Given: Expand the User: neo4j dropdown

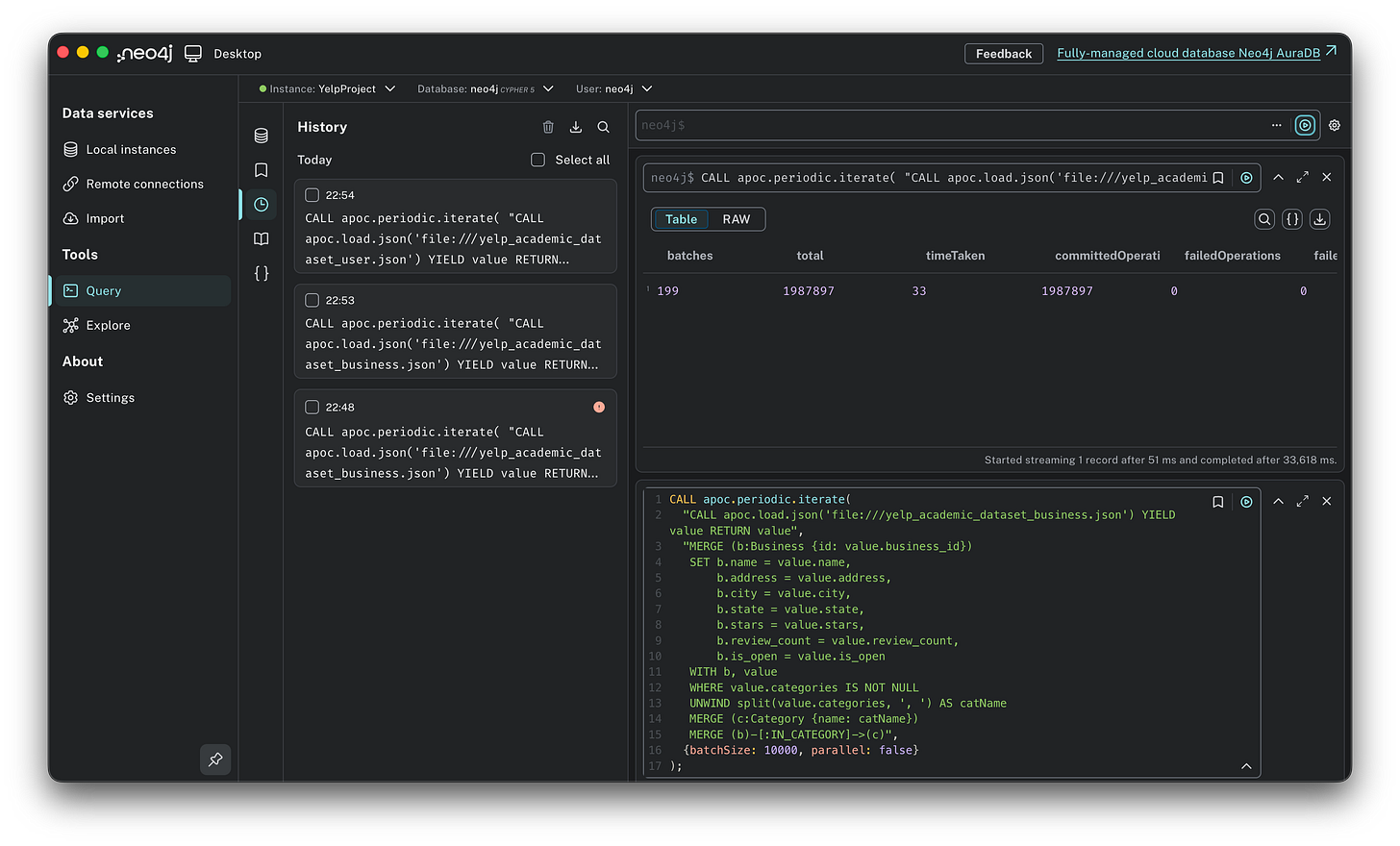Looking at the screenshot, I should click(613, 87).
